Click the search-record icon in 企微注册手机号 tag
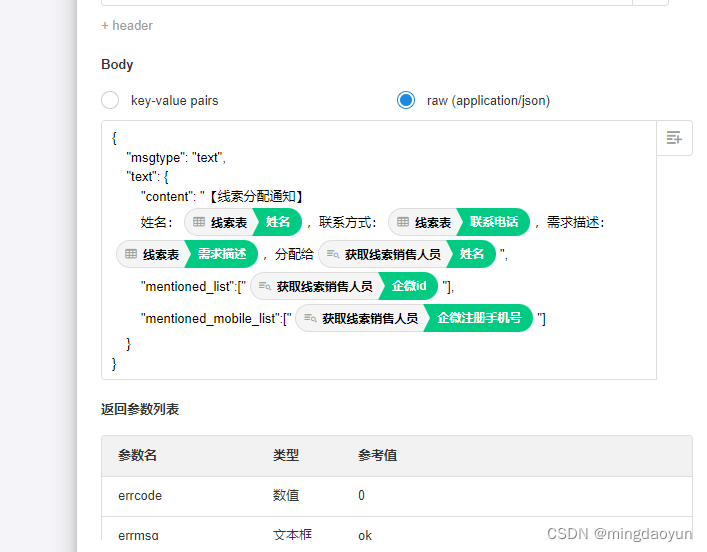Screen dimensions: 707x552 (x=310, y=318)
